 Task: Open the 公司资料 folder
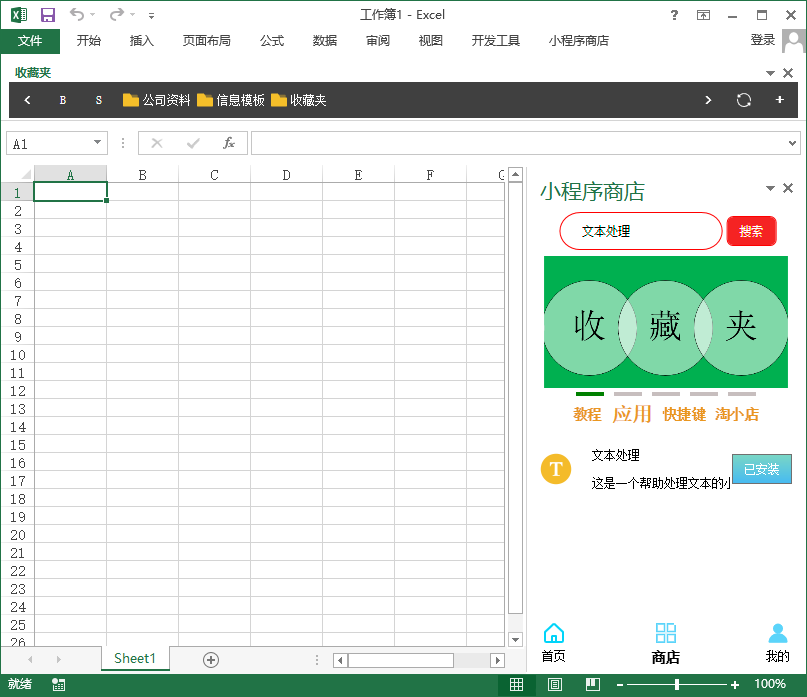[x=156, y=100]
